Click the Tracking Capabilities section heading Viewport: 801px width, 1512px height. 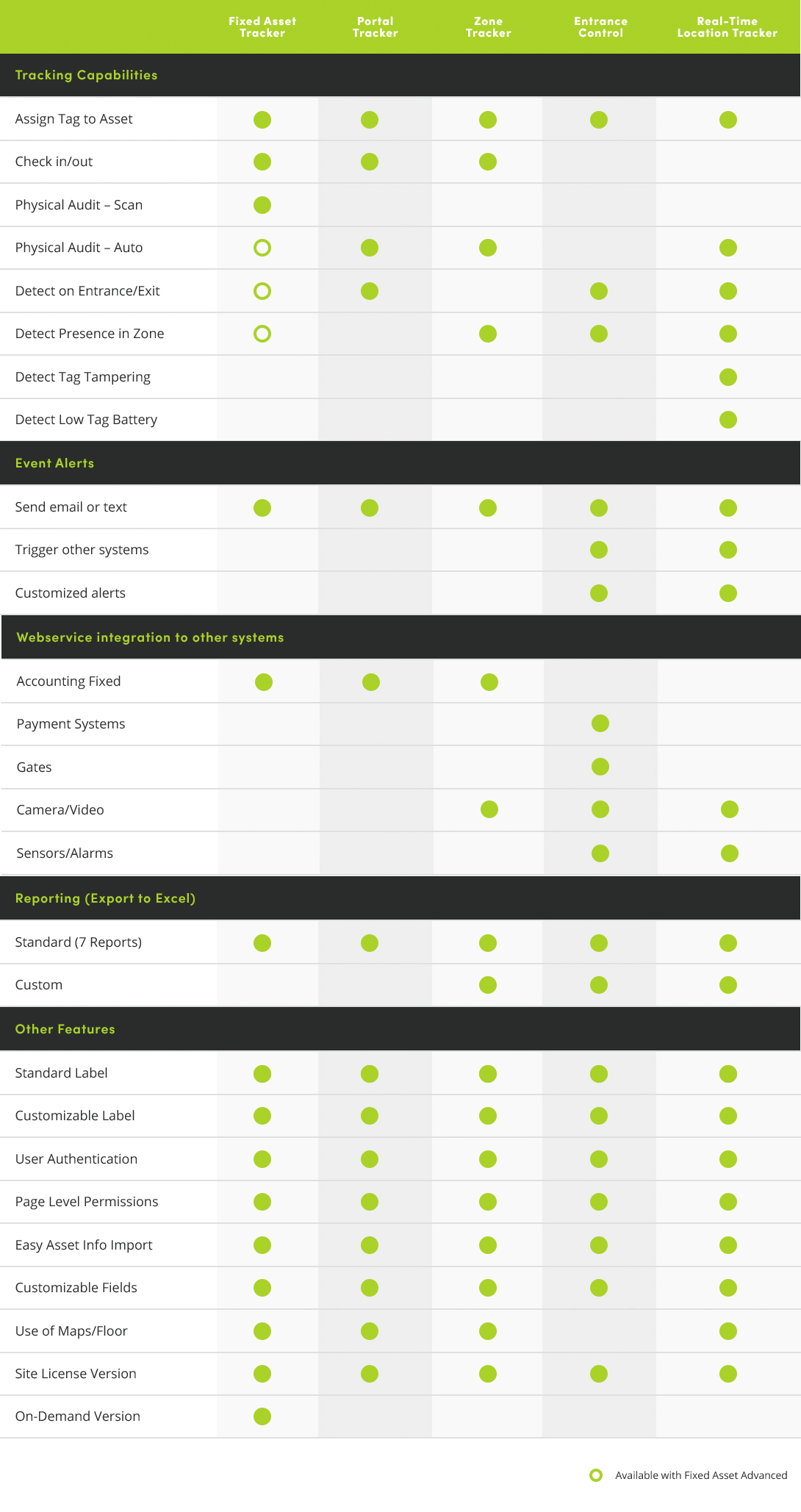click(x=87, y=75)
